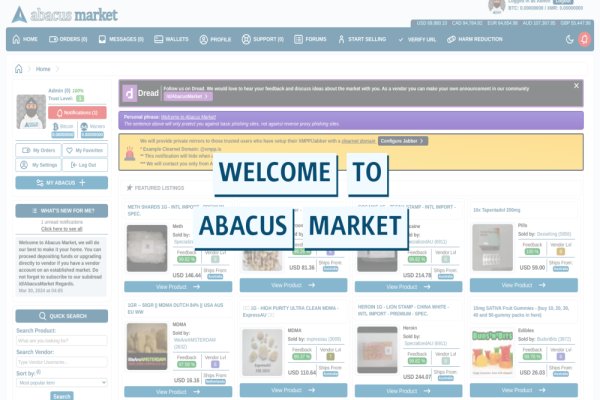Open My Favorites heart button
The width and height of the screenshot is (600, 400).
click(x=85, y=150)
